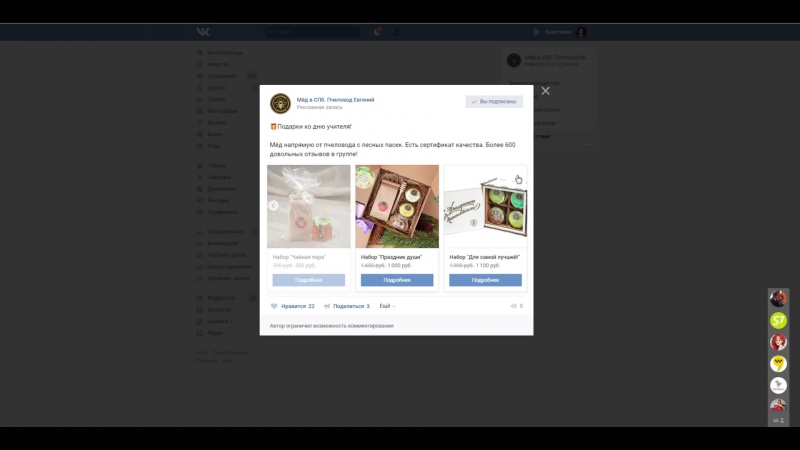Show previous carousel card with left arrow

pos(273,206)
